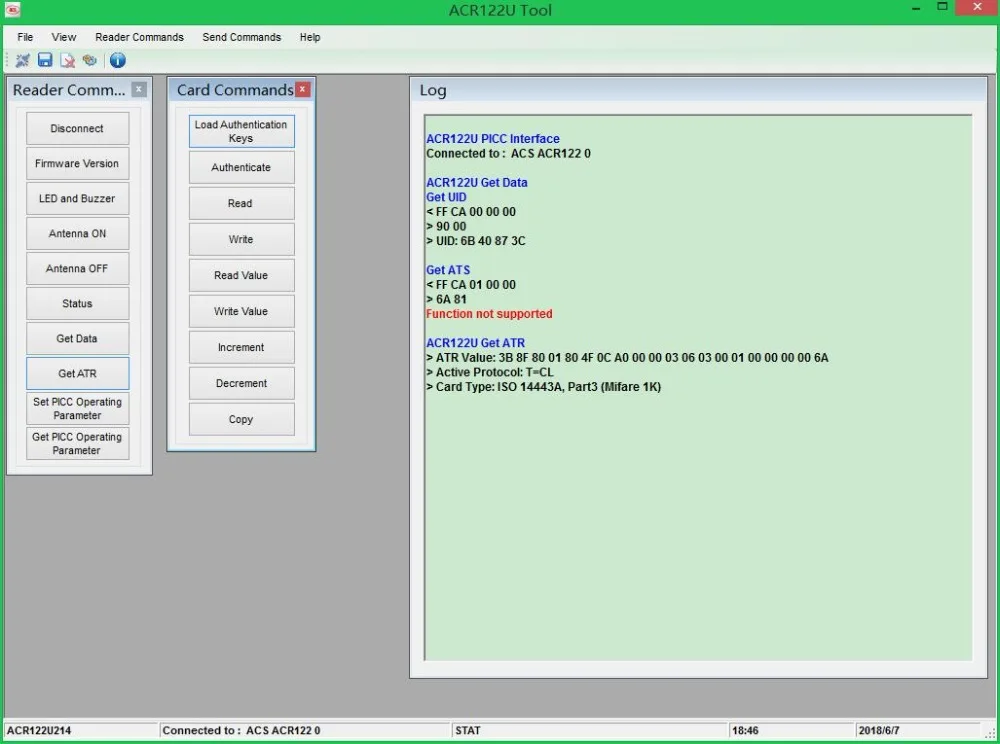Click Load Authentication Keys button
Viewport: 1000px width, 744px height.
(x=242, y=131)
